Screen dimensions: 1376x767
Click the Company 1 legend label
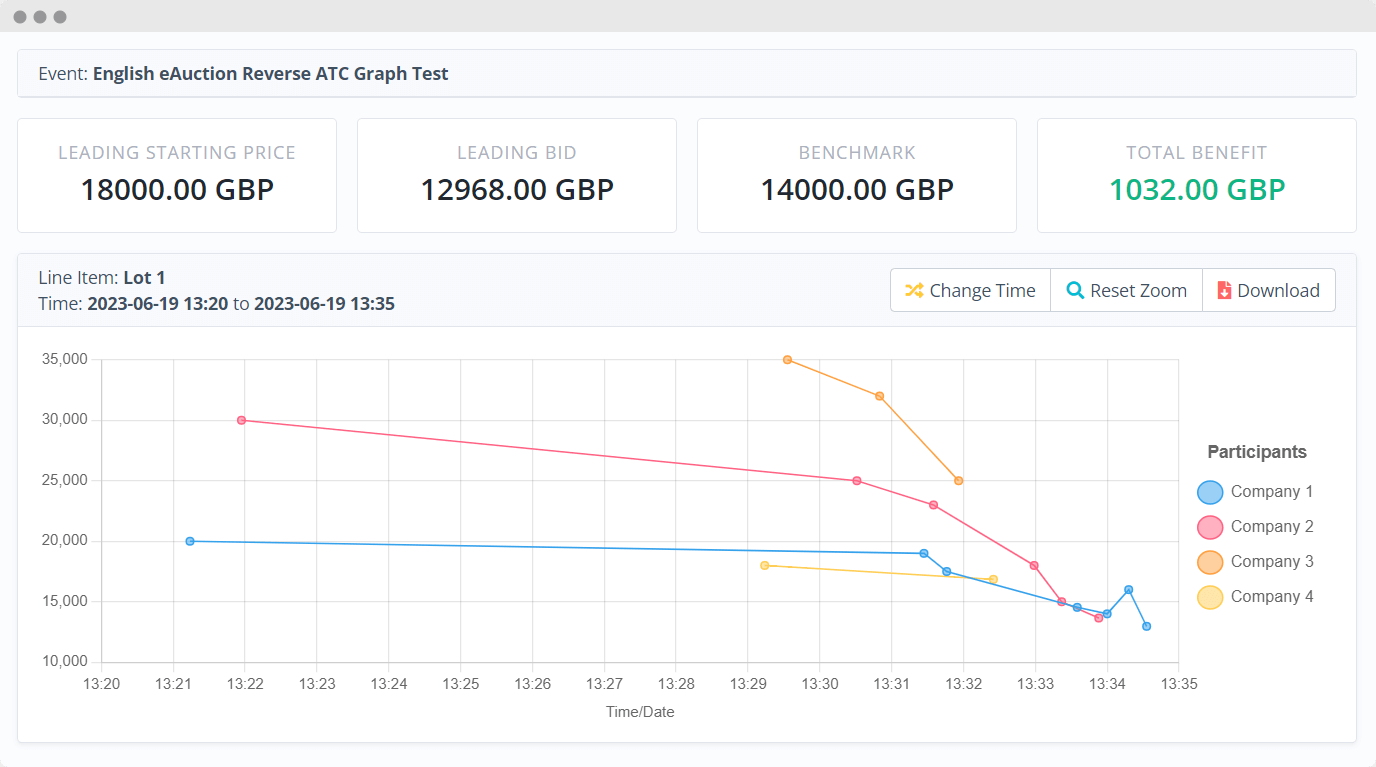tap(1272, 492)
